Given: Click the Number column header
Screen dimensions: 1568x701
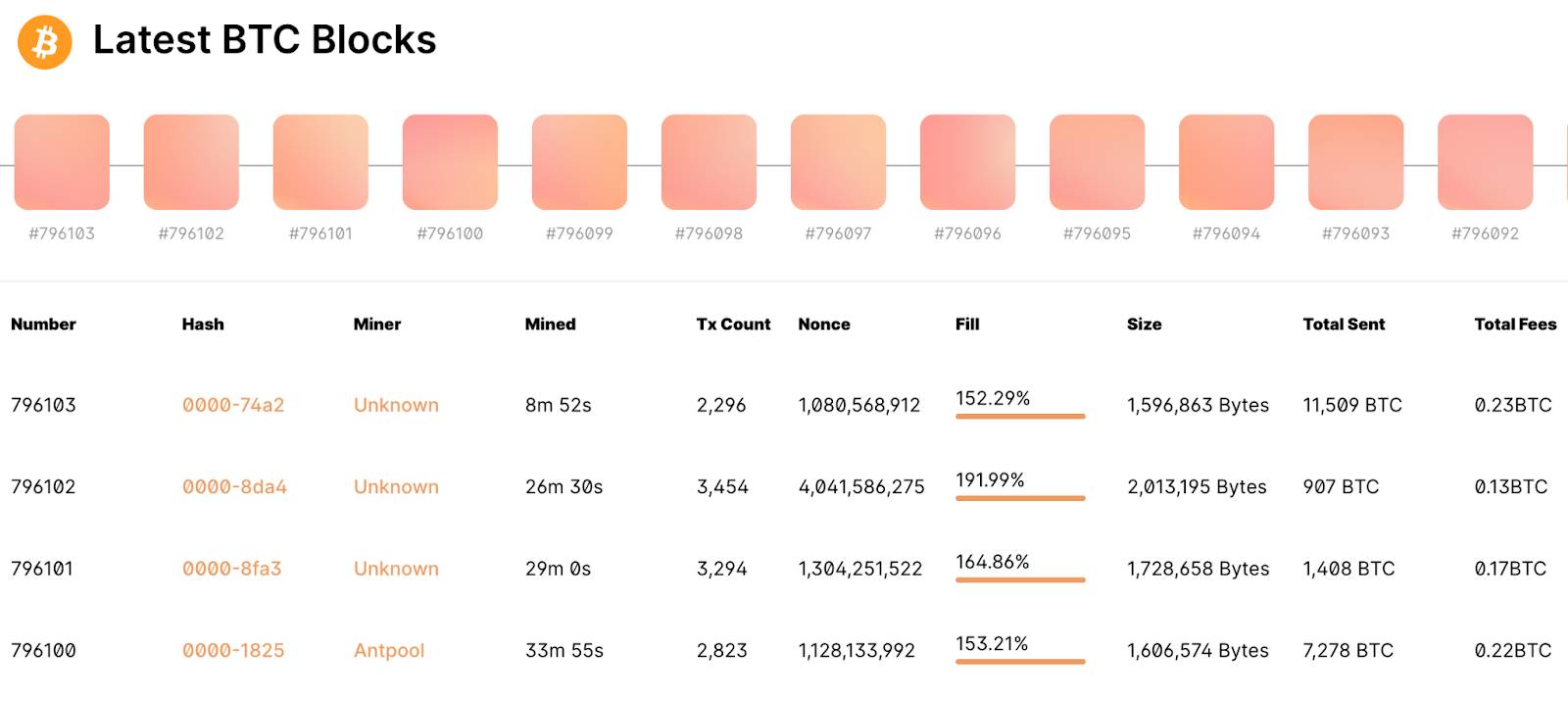Looking at the screenshot, I should (x=43, y=324).
